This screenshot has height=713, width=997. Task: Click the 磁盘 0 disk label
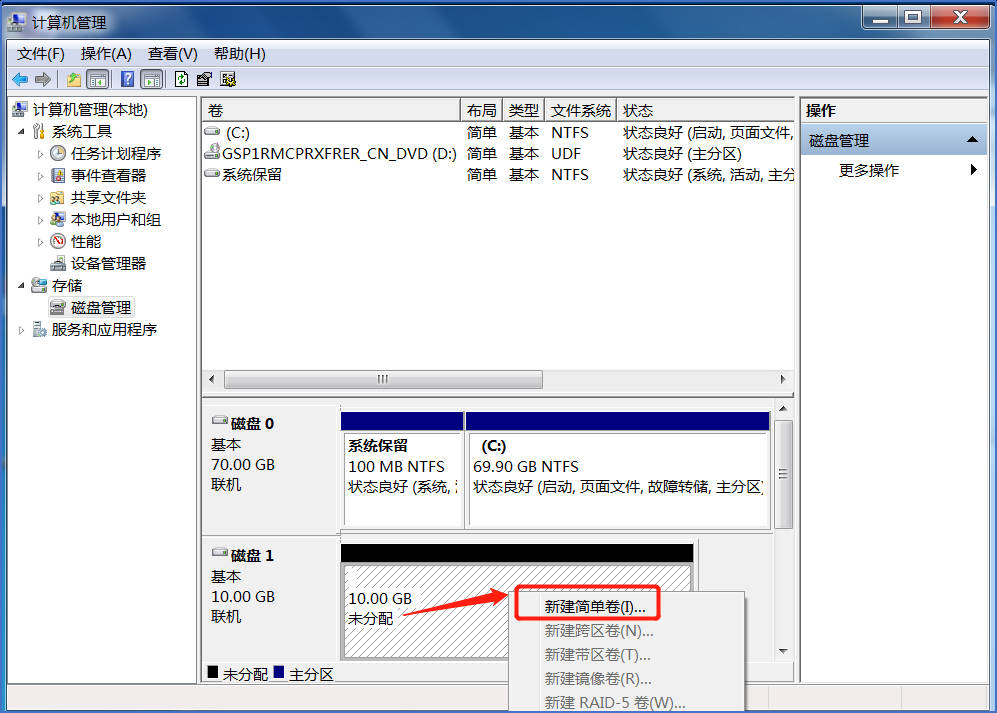252,424
